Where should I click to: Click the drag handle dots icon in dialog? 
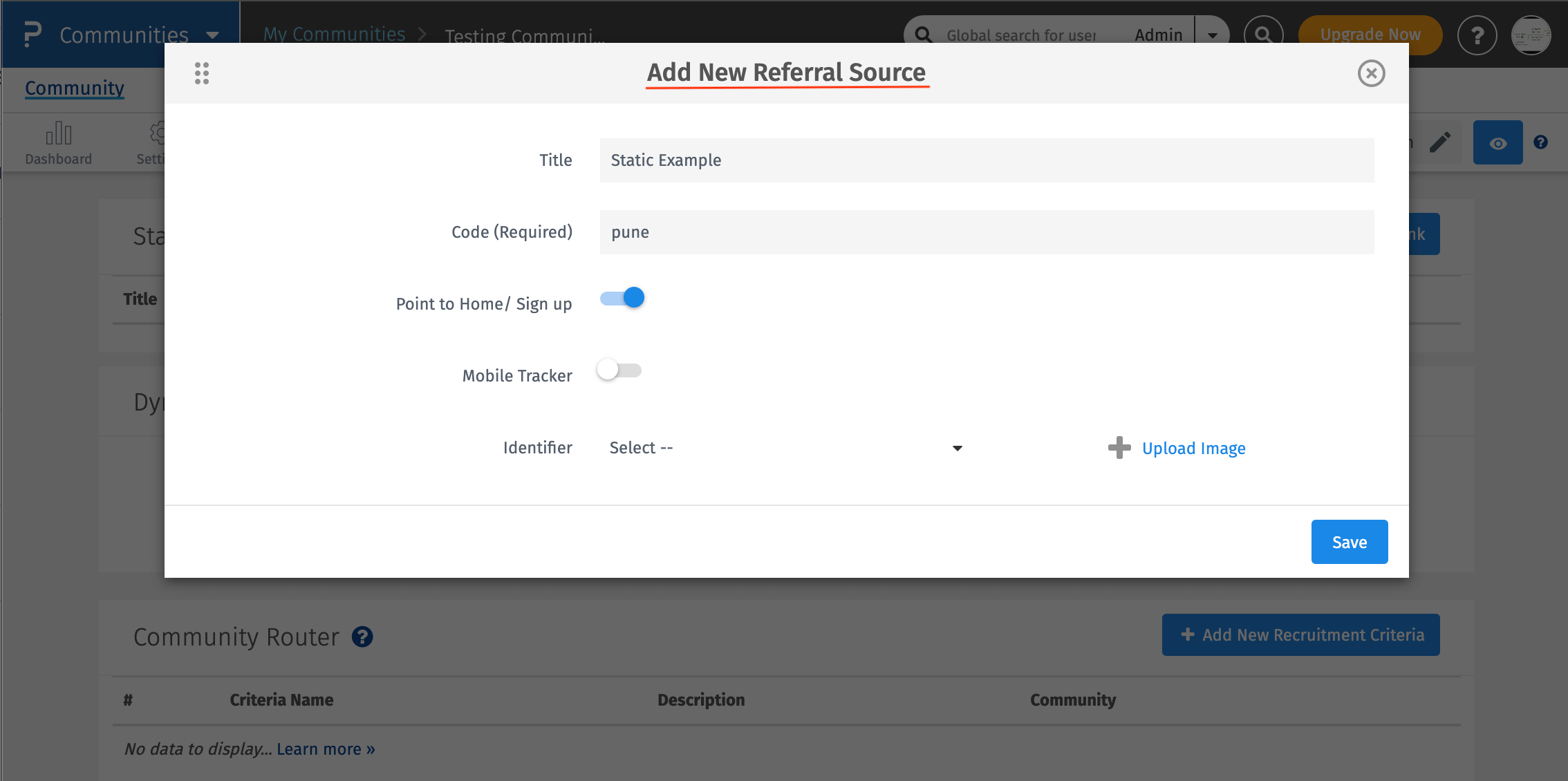coord(201,73)
